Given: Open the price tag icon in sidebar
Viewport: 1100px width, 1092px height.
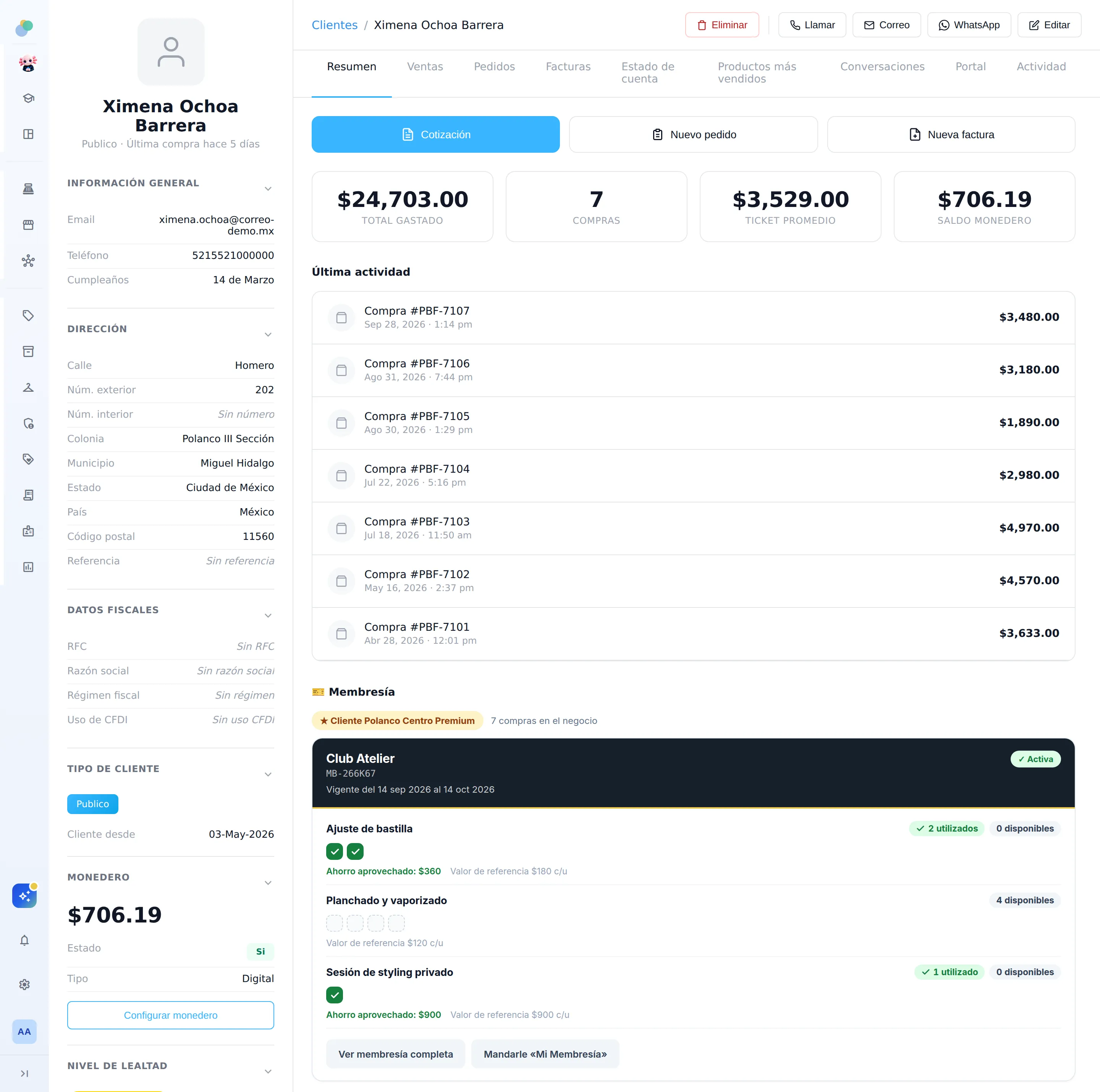Looking at the screenshot, I should click(x=28, y=316).
